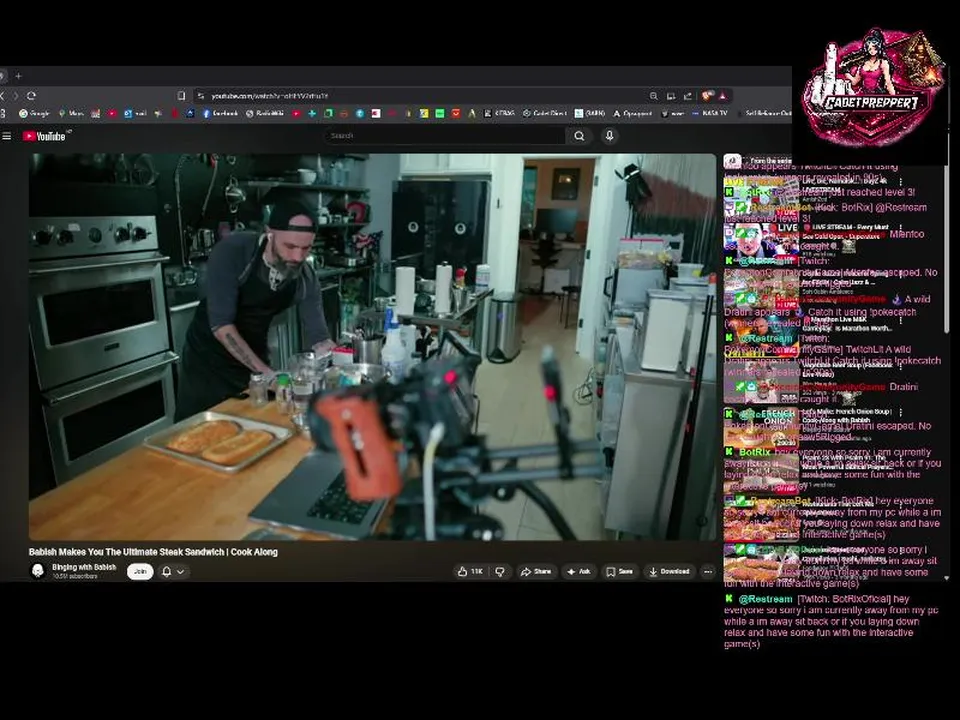Open the mail bookmark

pos(135,113)
